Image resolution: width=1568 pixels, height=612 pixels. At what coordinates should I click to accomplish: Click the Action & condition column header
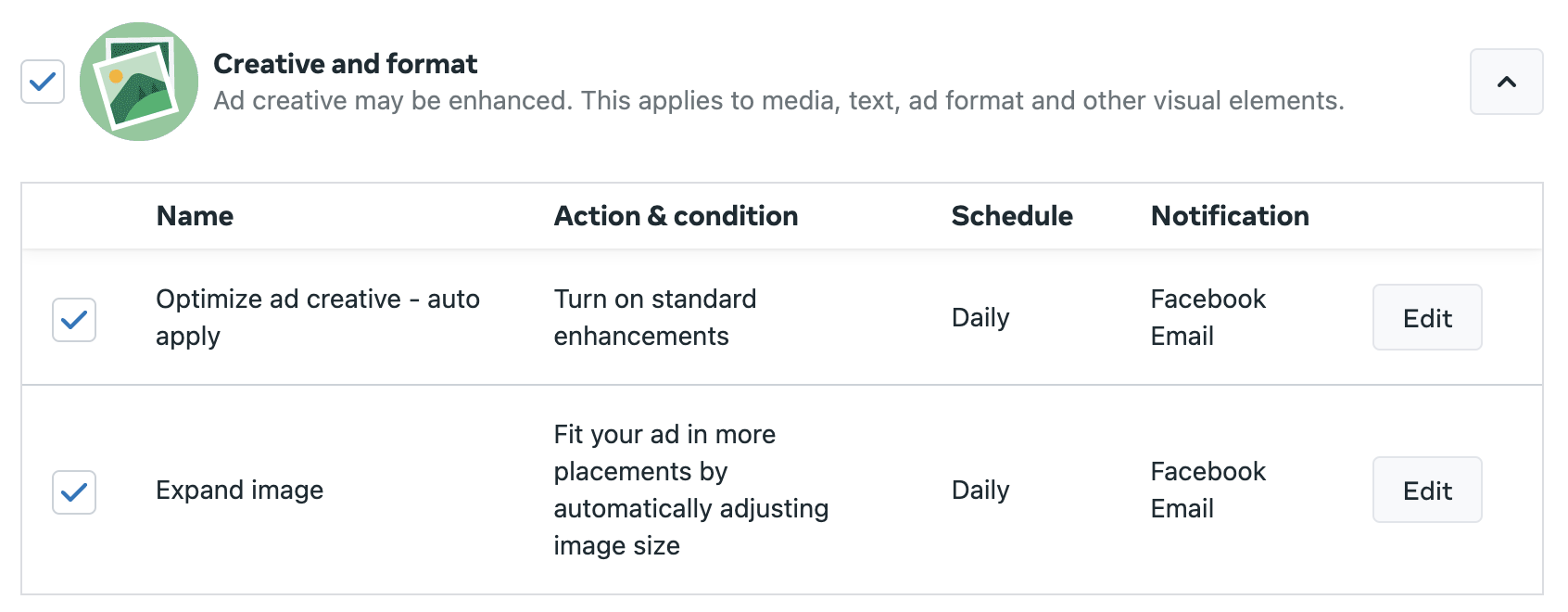tap(676, 216)
